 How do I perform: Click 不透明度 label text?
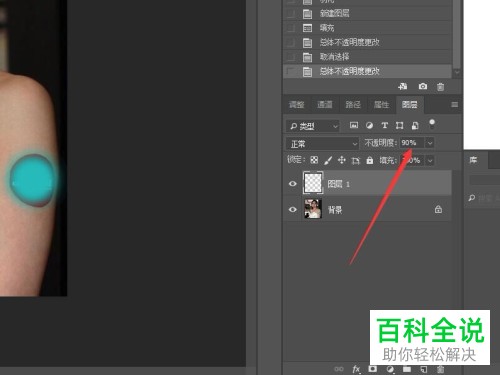(x=381, y=143)
